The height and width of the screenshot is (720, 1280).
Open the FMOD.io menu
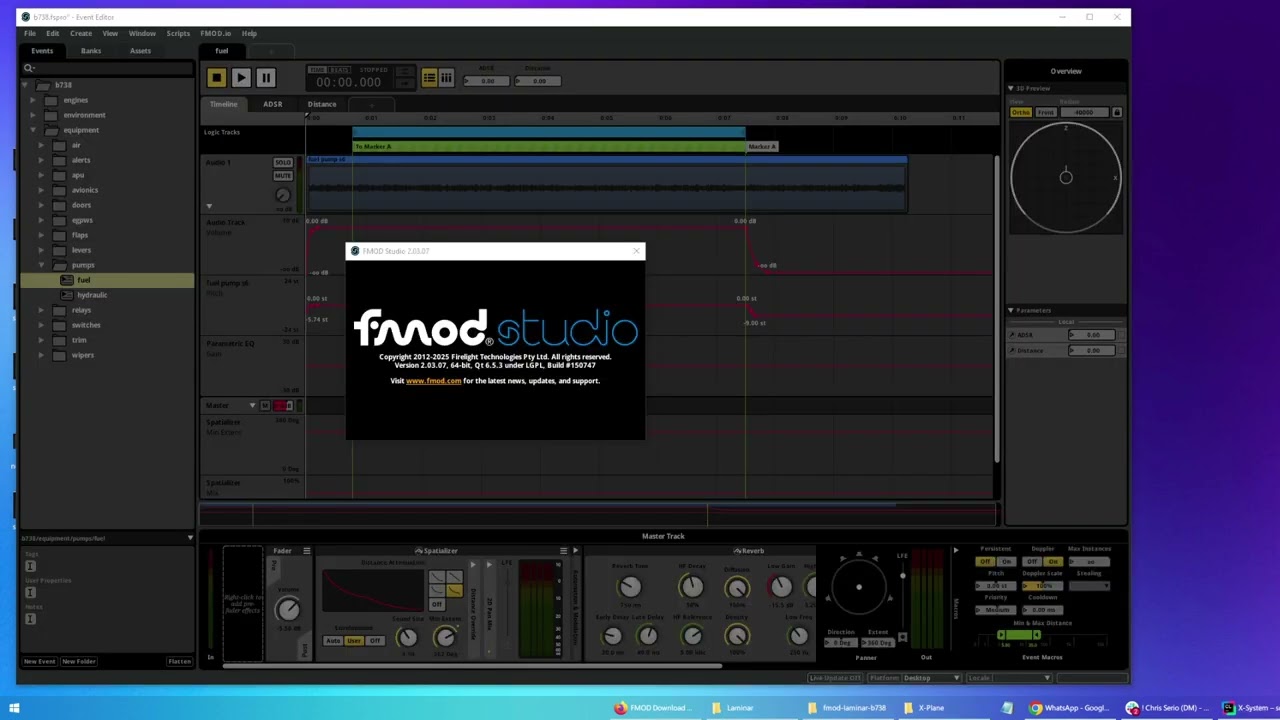click(215, 33)
